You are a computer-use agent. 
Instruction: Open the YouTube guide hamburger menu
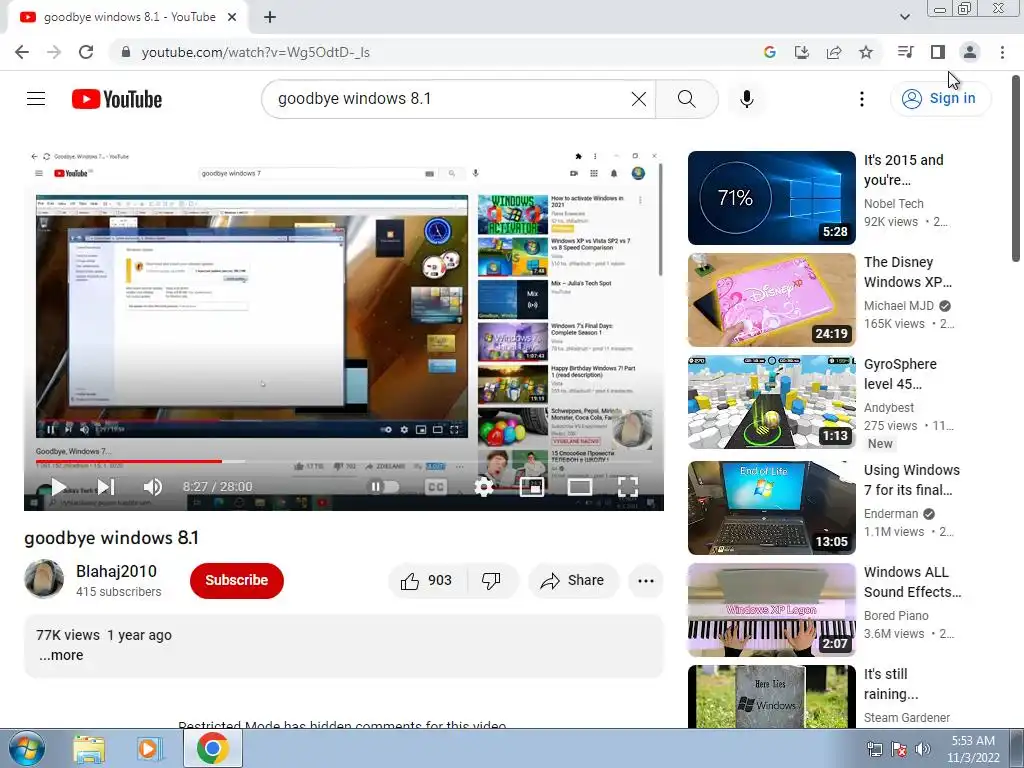point(36,99)
